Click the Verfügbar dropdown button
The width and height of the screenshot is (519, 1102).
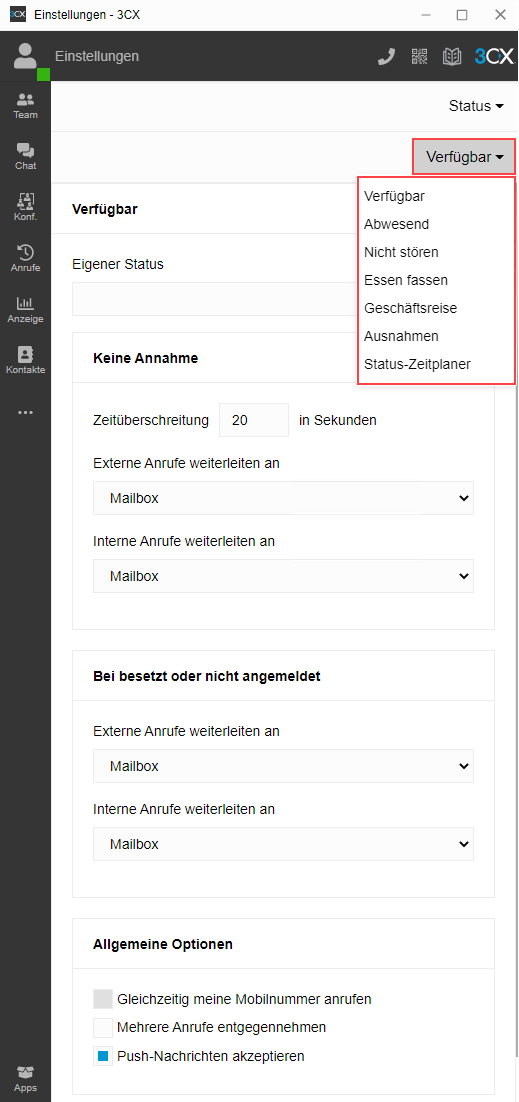[464, 157]
